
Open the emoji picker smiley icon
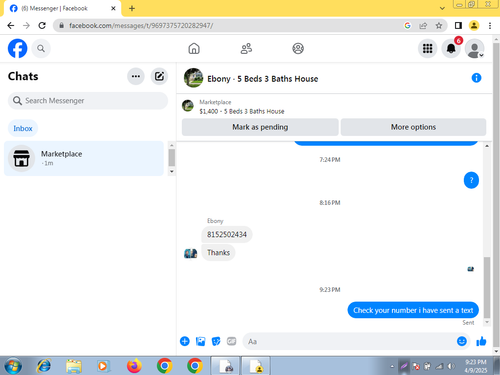pyautogui.click(x=462, y=341)
